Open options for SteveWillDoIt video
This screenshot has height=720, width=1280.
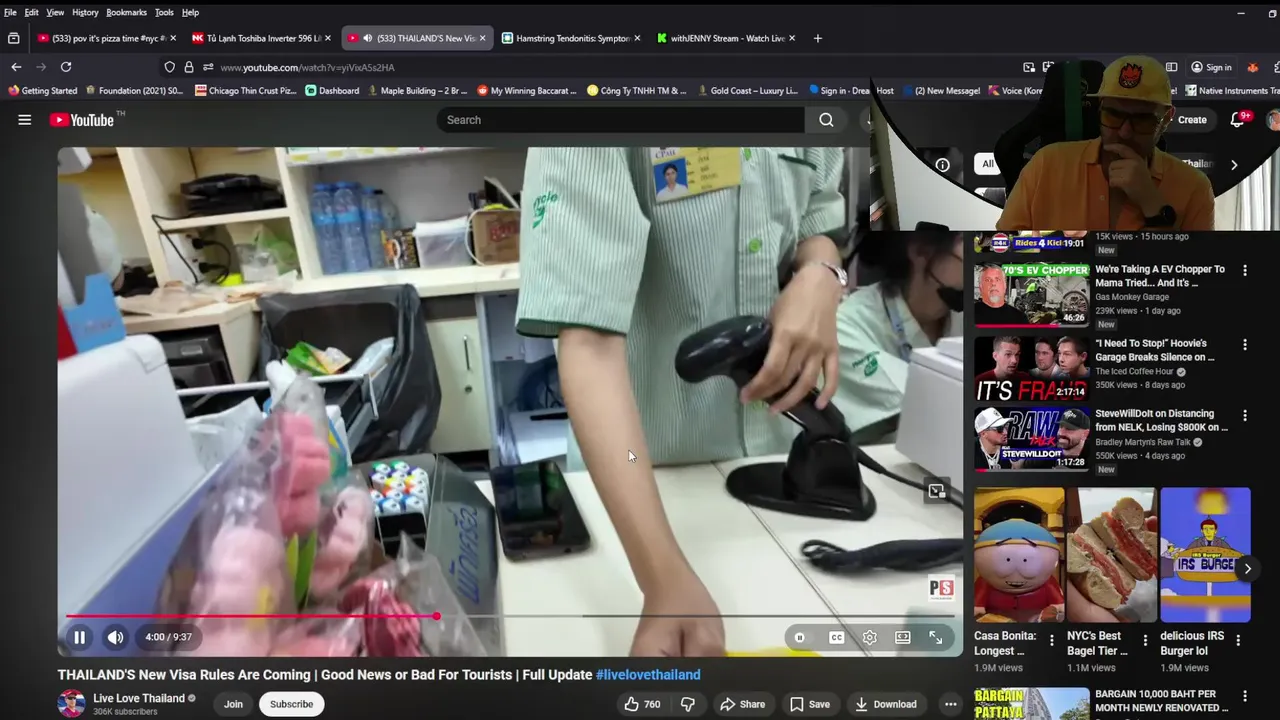pos(1245,415)
